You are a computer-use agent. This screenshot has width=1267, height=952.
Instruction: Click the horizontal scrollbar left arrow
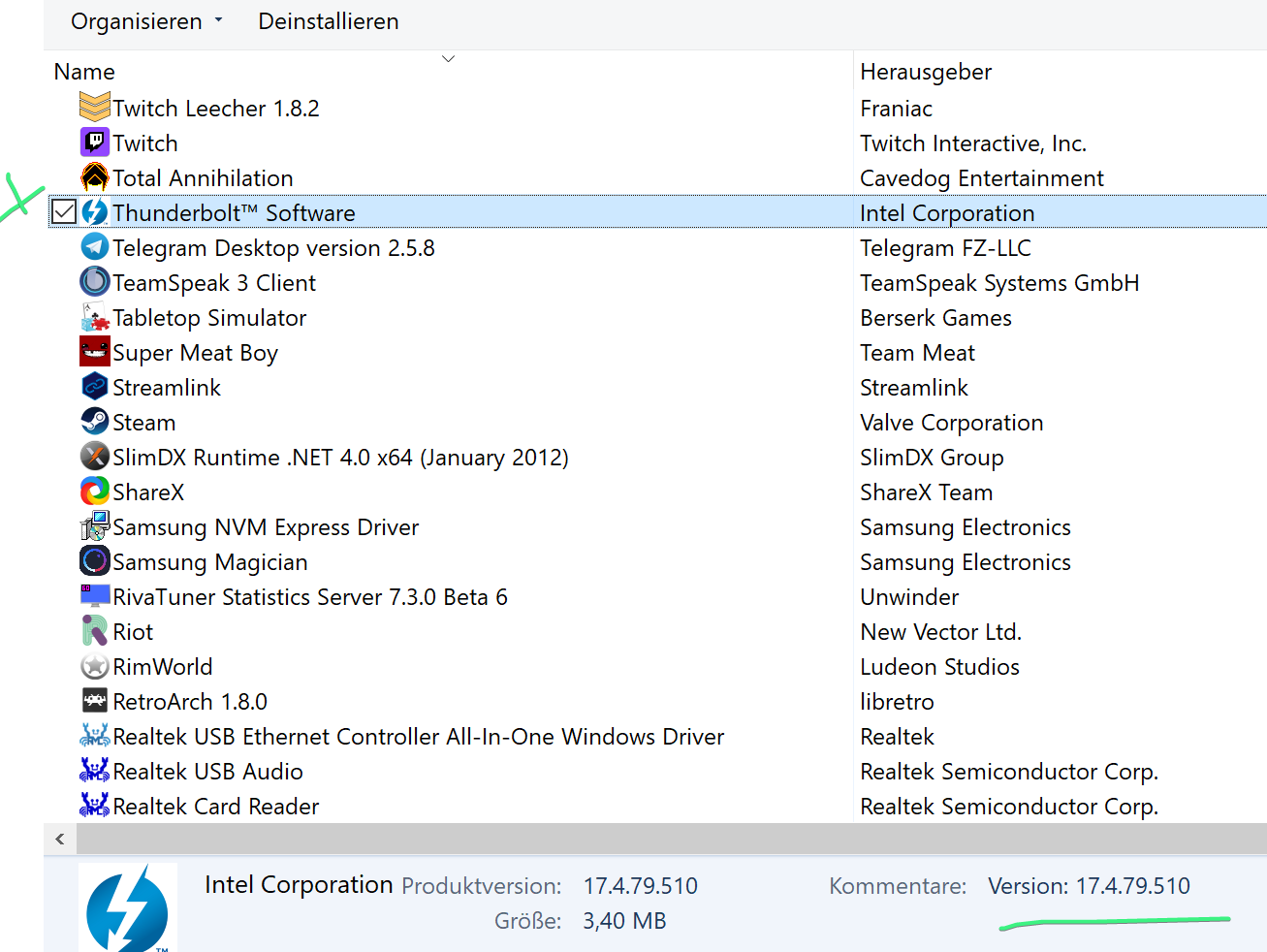click(60, 839)
